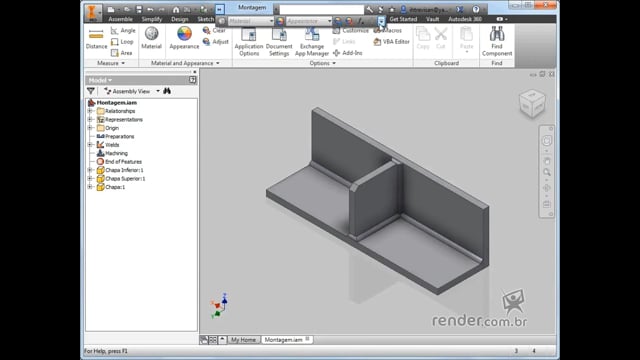Click the Find Component binoculars
The height and width of the screenshot is (360, 640).
(497, 42)
